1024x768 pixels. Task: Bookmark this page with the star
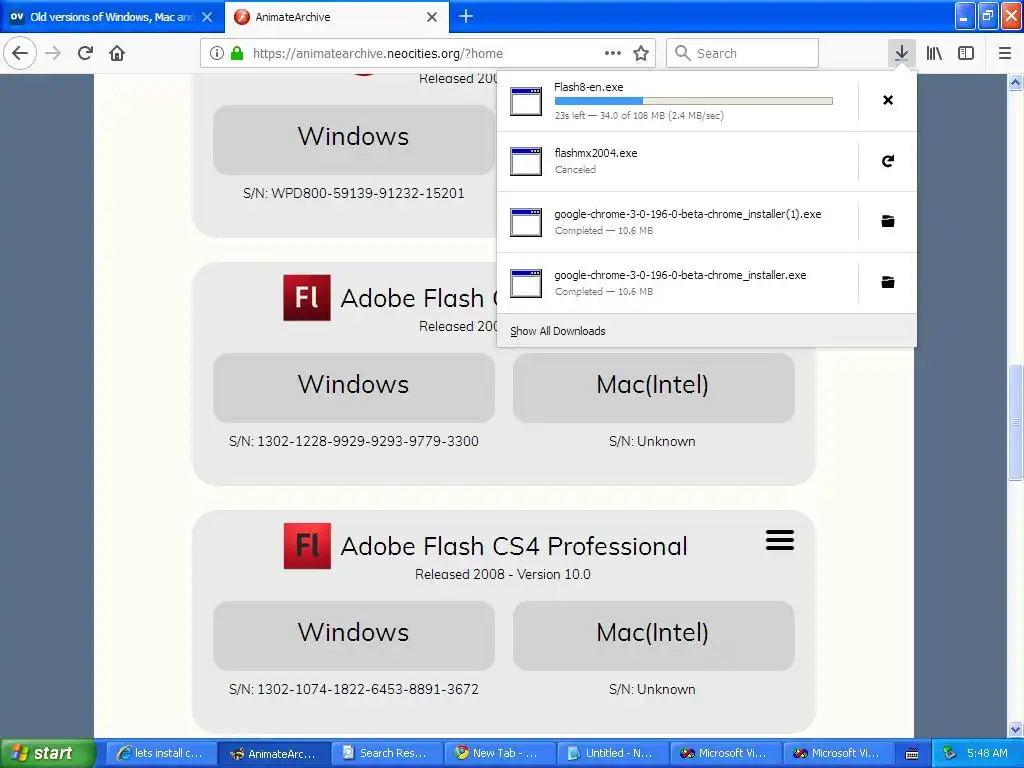tap(641, 53)
